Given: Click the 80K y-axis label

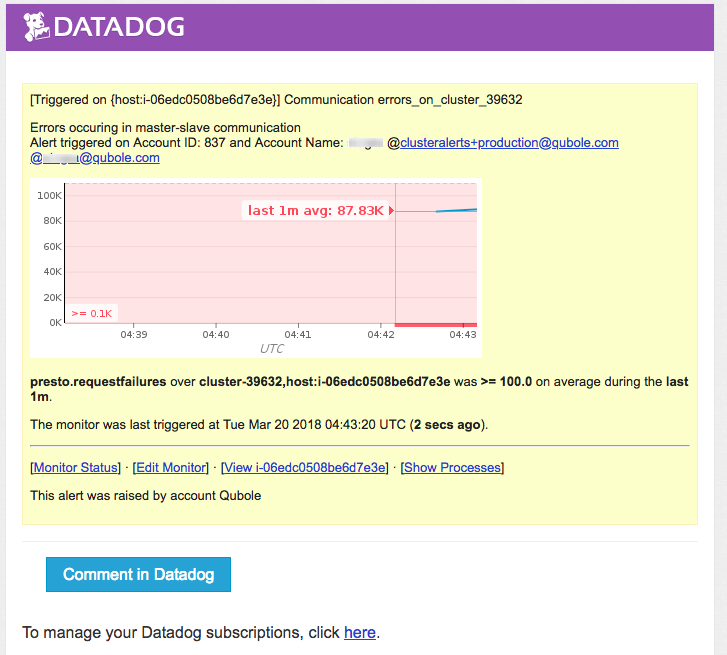Looking at the screenshot, I should 52,221.
